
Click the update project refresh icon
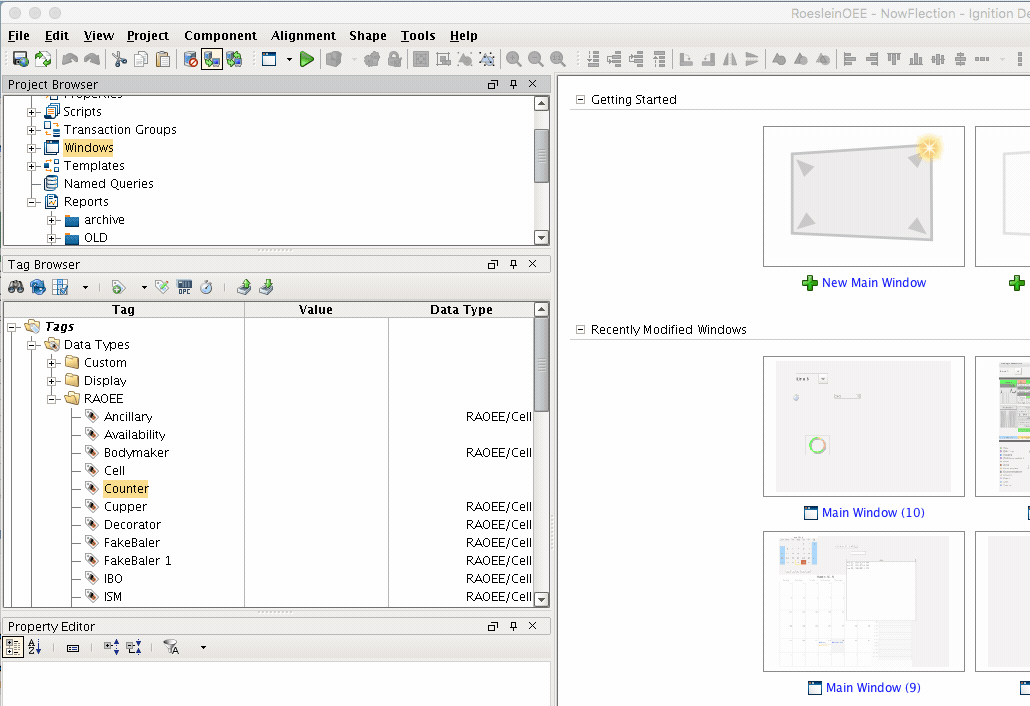pyautogui.click(x=43, y=60)
